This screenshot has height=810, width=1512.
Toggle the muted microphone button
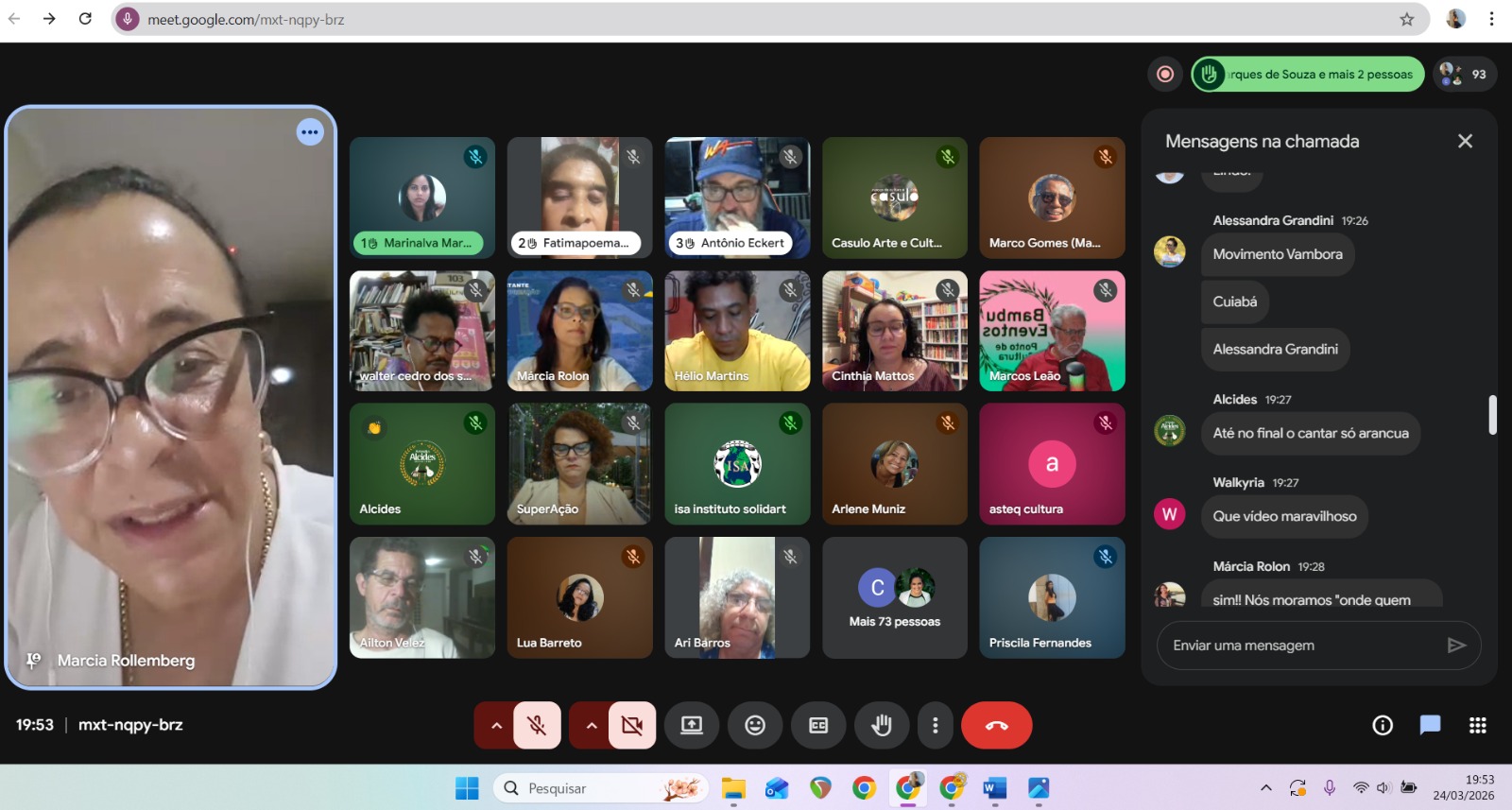537,725
